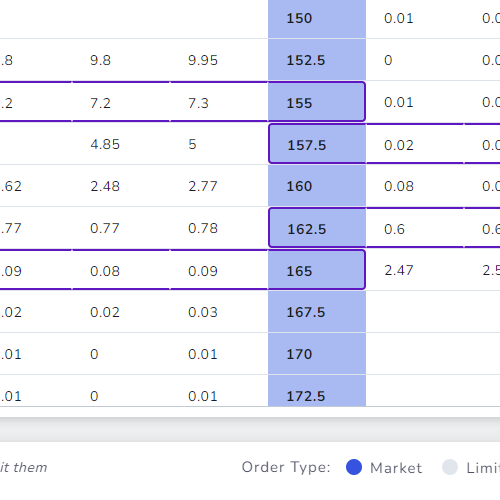Click the 0 value in the 172.5 row
The width and height of the screenshot is (500, 500).
tap(94, 396)
